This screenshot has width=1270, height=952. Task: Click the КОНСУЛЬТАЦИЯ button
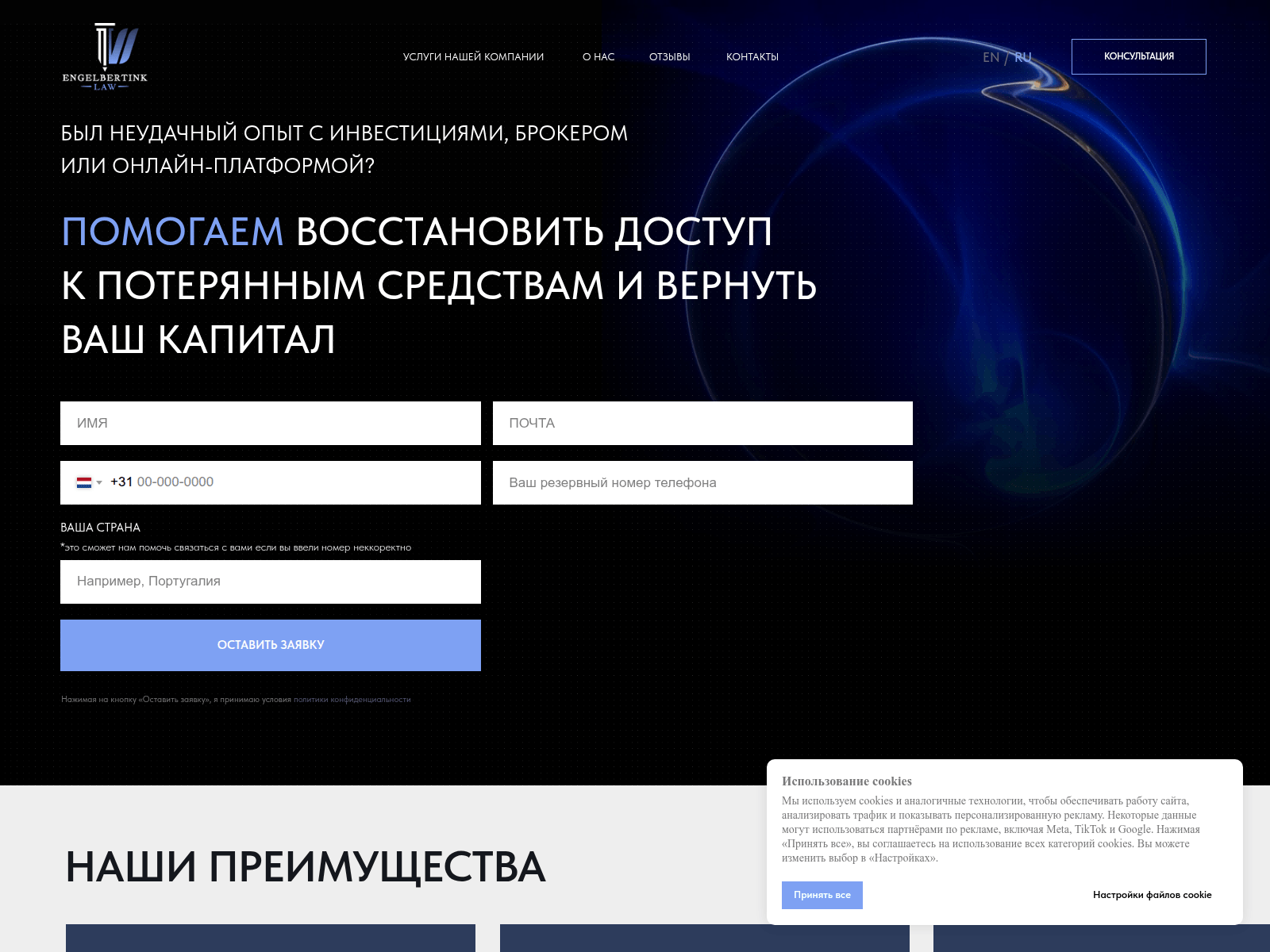click(x=1138, y=56)
